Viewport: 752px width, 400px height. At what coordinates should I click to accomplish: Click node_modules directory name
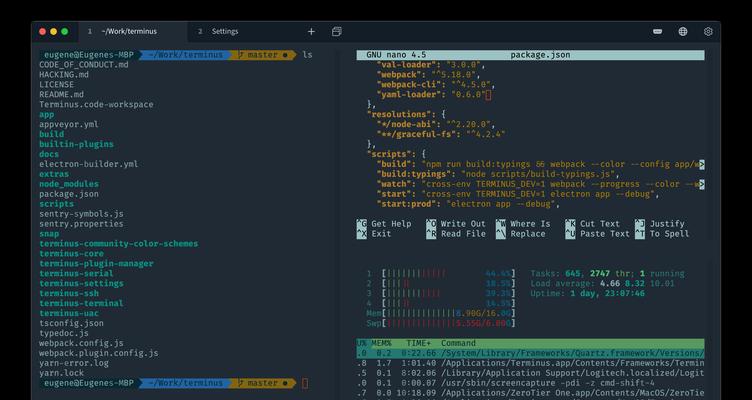click(69, 184)
